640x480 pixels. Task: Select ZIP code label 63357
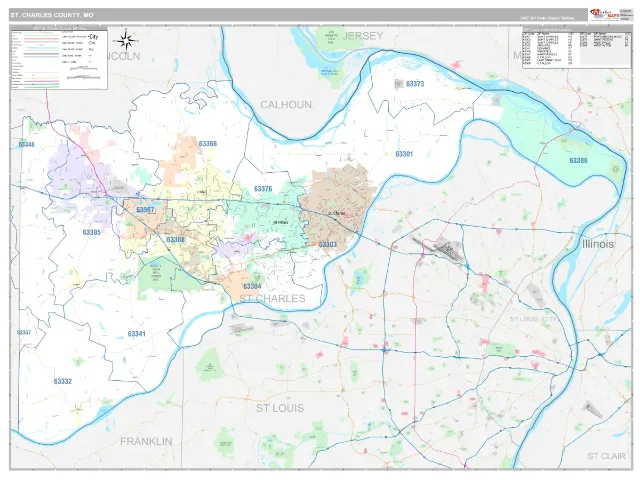(24, 332)
